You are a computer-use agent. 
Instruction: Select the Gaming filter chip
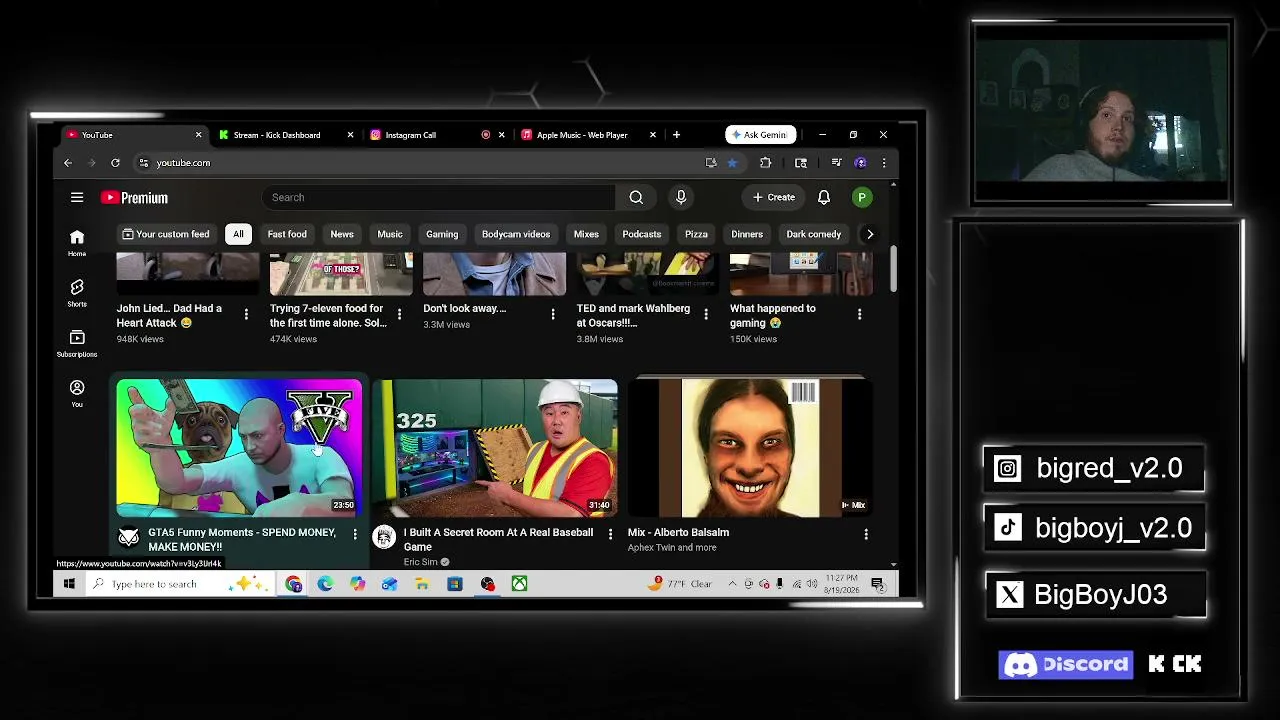[442, 234]
